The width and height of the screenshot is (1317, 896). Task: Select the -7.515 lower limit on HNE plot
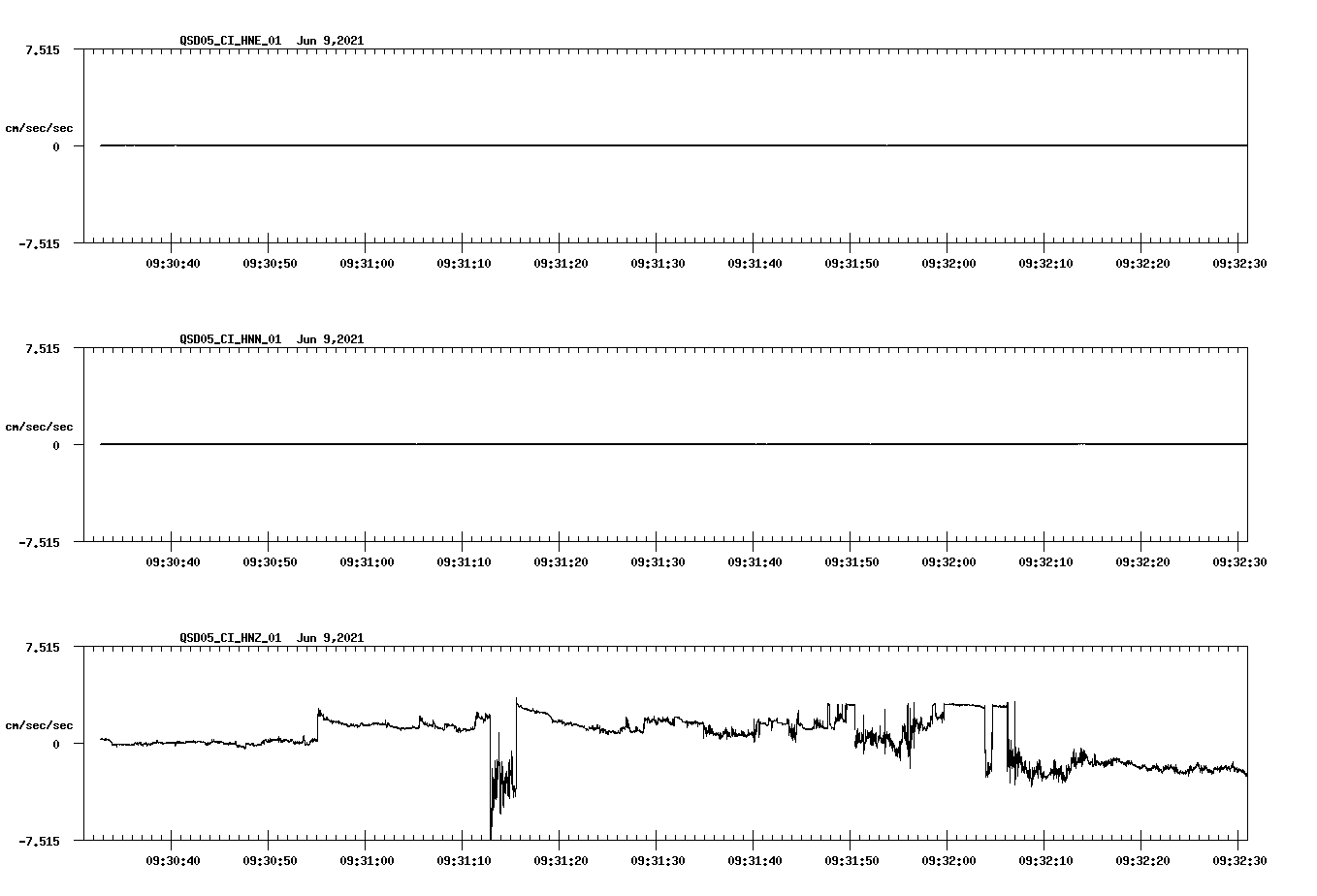coord(39,243)
